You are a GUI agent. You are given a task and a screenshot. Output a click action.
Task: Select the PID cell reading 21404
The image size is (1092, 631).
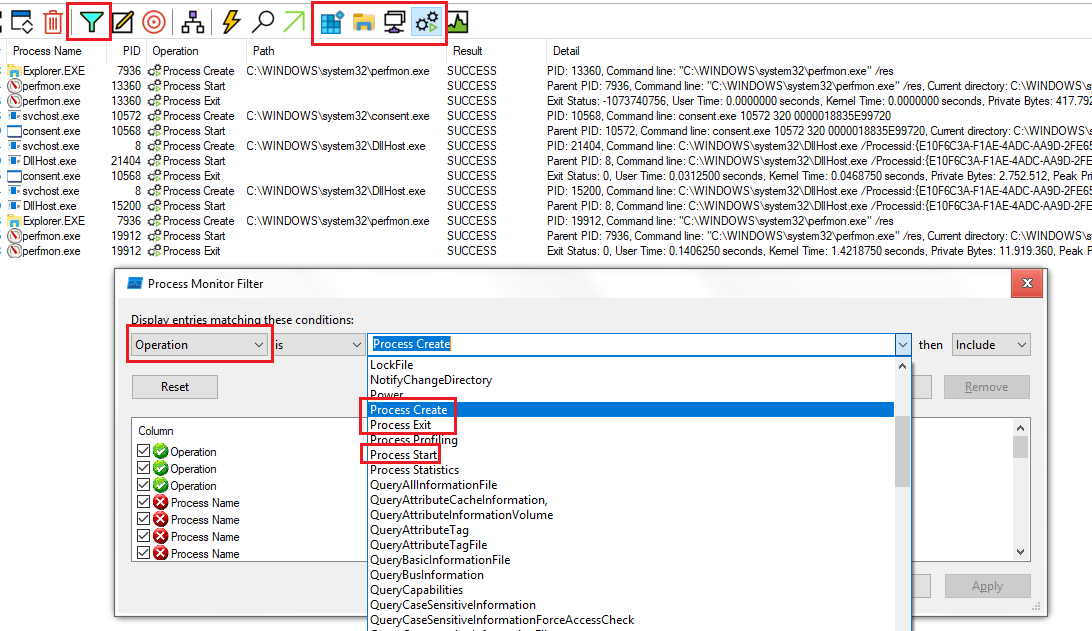pyautogui.click(x=126, y=161)
